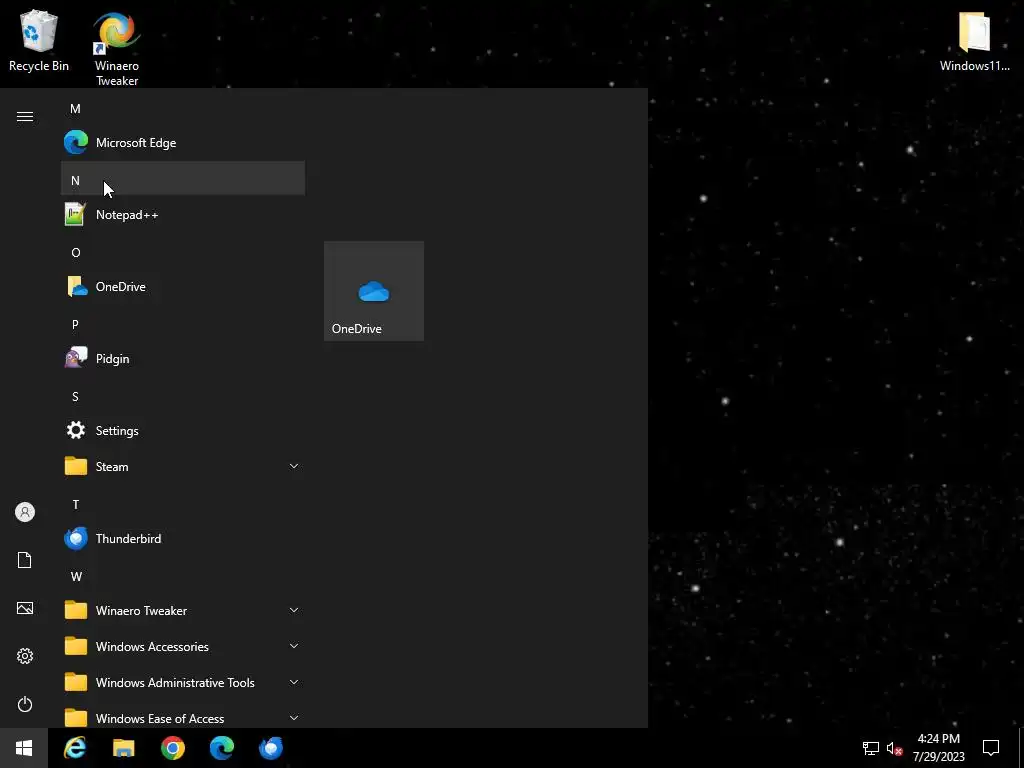Screen dimensions: 1024x768
Task: Click the muted volume icon in tray
Action: coord(894,748)
